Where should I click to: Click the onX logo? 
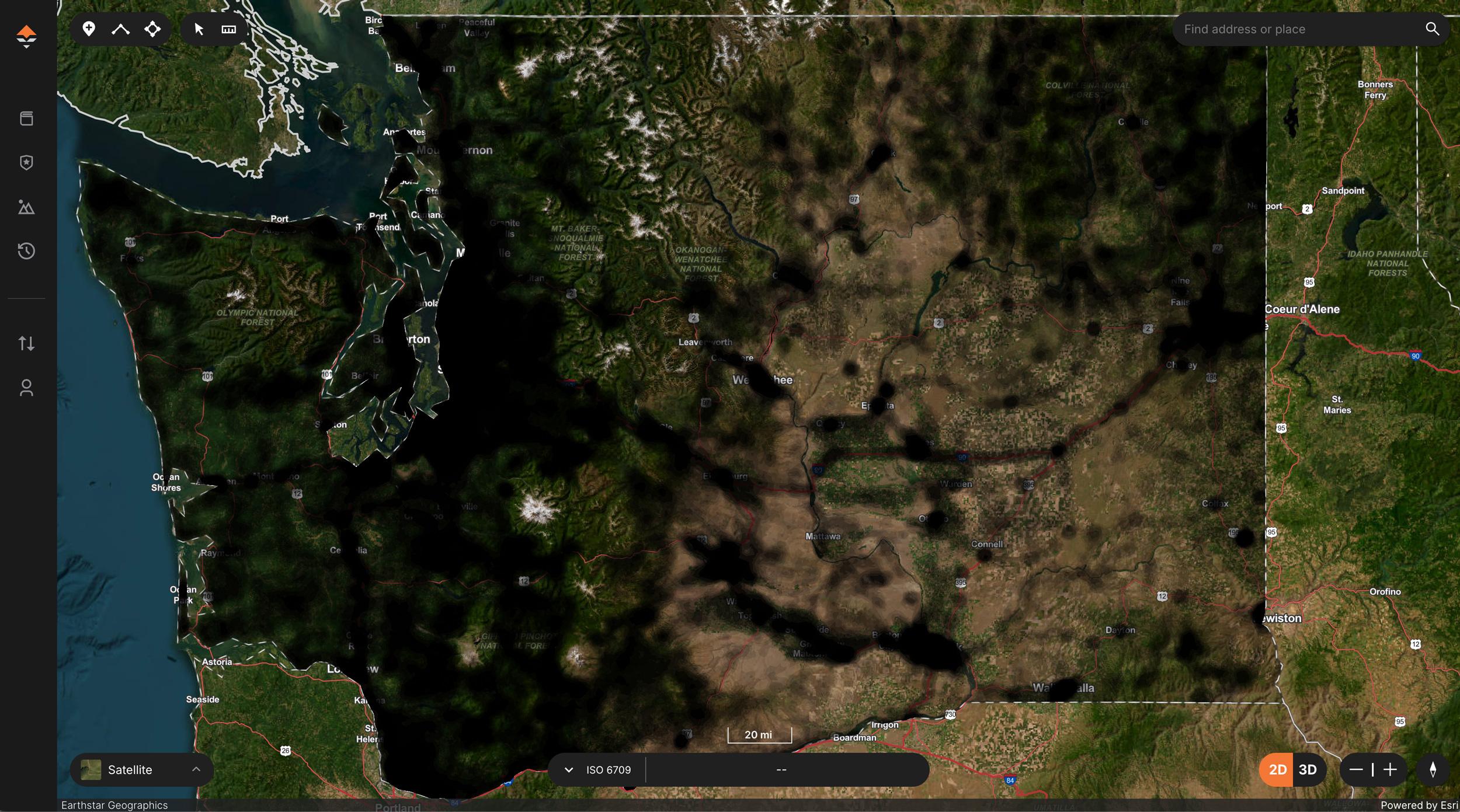point(26,36)
